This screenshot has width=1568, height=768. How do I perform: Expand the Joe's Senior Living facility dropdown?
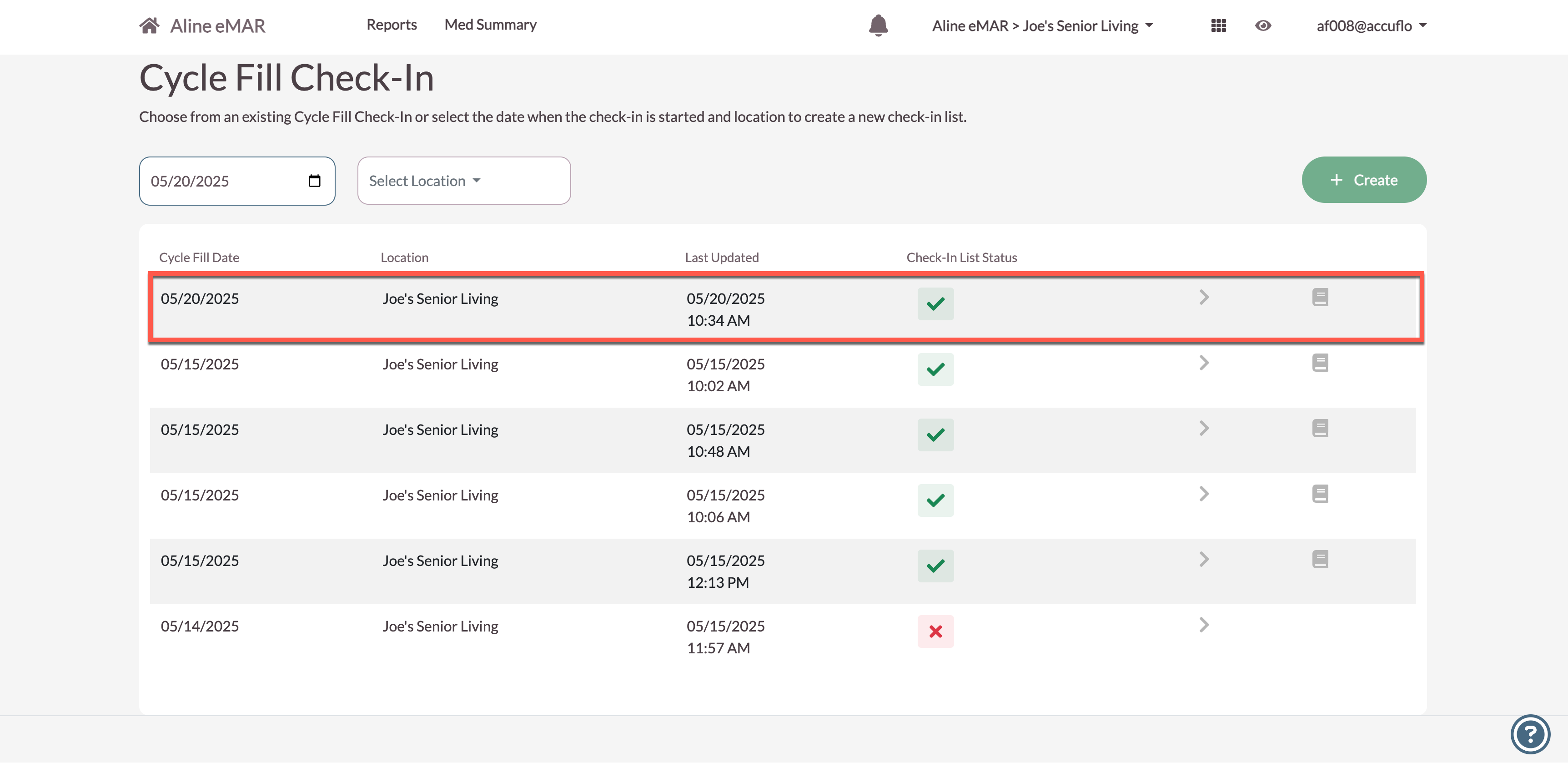pyautogui.click(x=1043, y=25)
